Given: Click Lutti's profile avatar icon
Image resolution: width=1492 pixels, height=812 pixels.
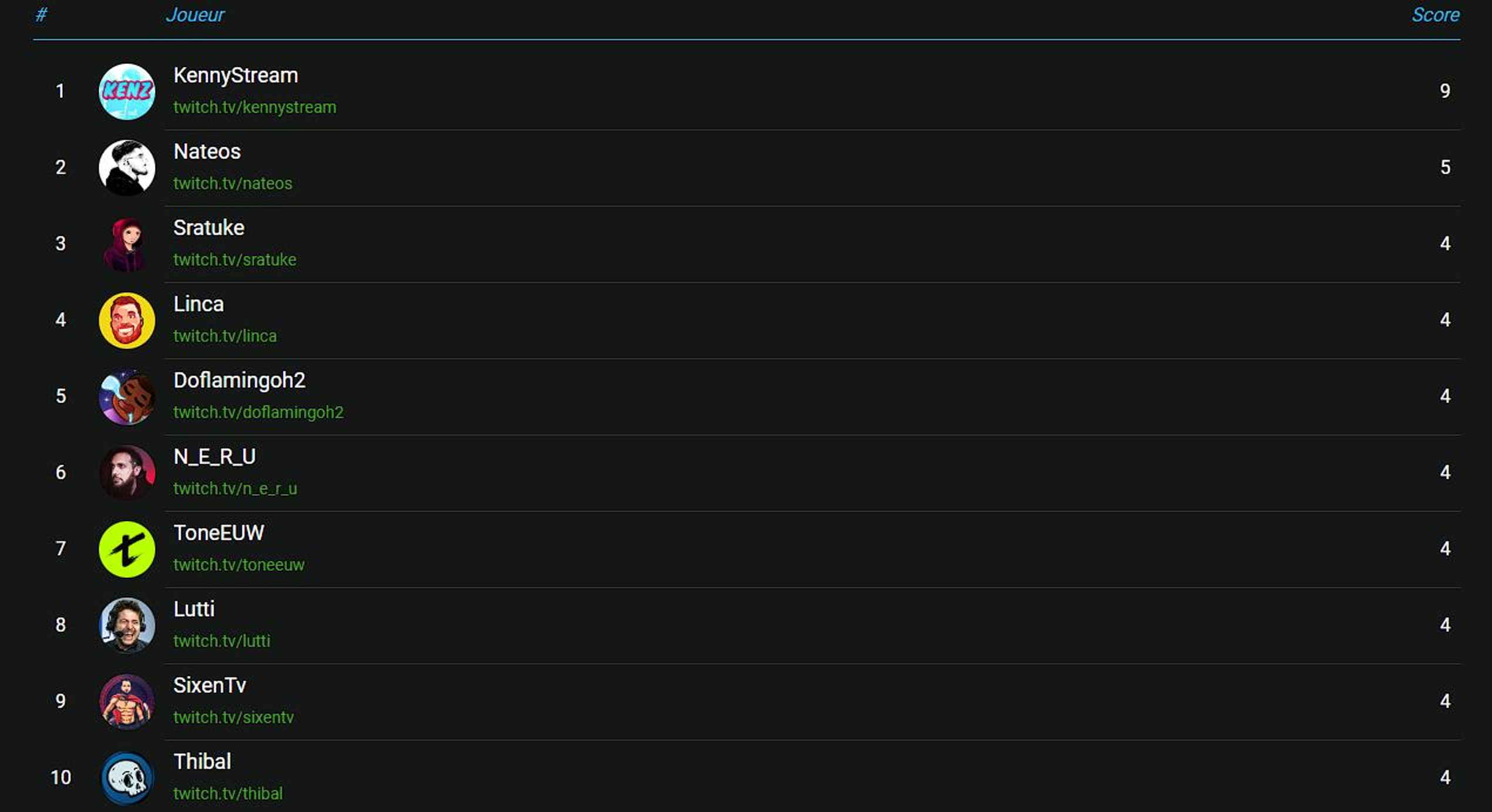Looking at the screenshot, I should coord(126,624).
